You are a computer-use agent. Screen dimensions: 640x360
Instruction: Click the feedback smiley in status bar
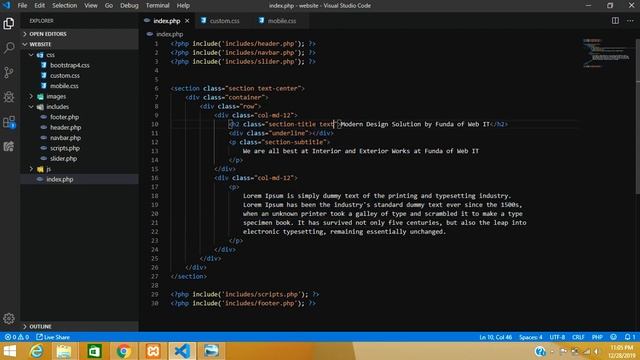613,337
